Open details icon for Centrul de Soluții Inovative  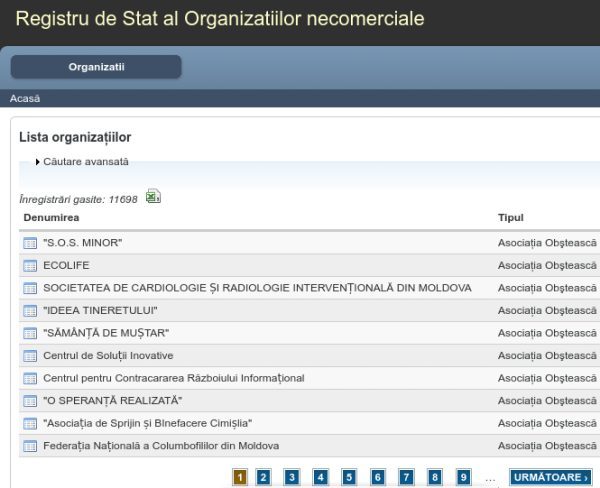coord(30,356)
